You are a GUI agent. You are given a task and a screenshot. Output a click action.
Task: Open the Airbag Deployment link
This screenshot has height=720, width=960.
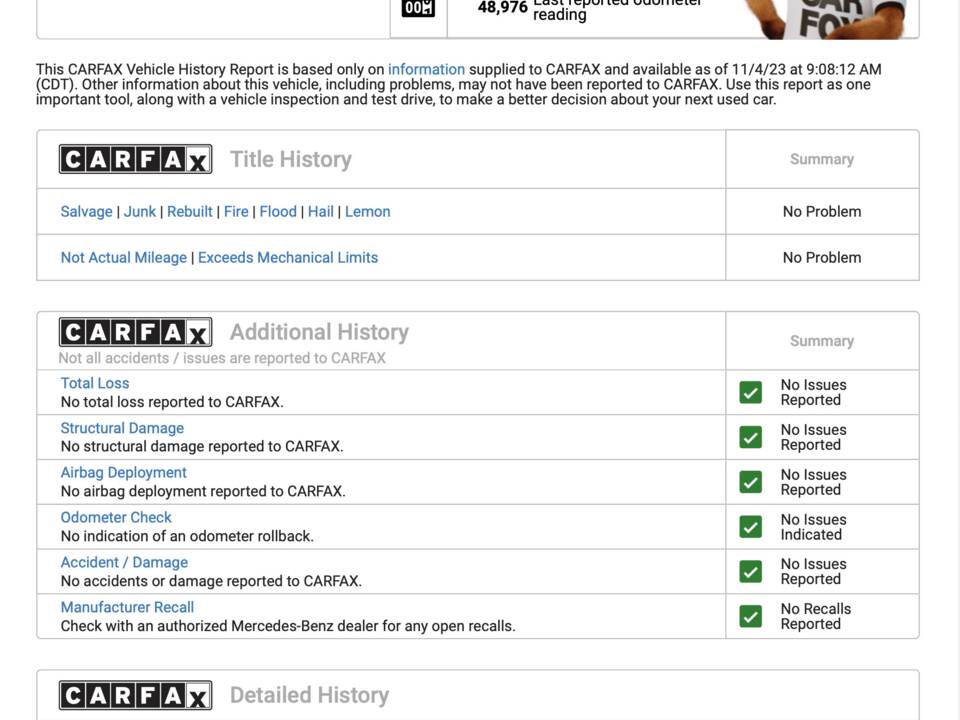point(124,473)
